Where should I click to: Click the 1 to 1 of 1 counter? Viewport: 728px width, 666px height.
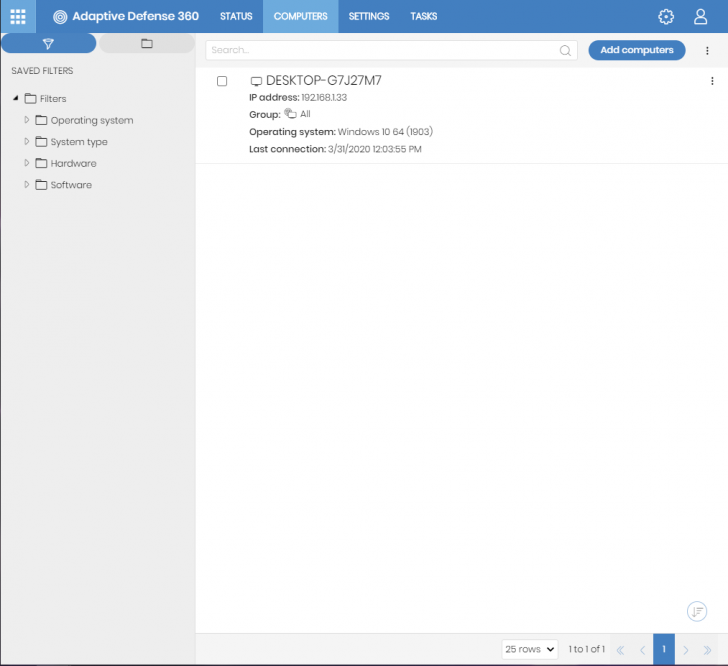[587, 649]
